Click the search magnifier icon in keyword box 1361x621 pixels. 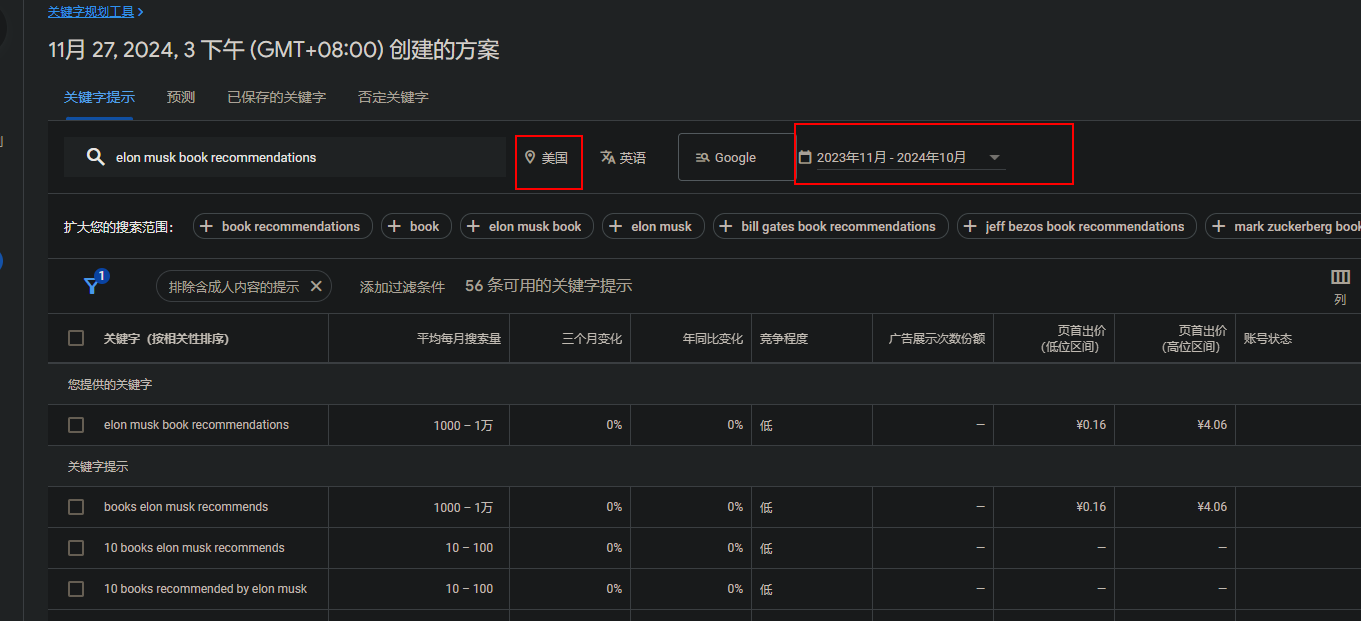(x=95, y=157)
